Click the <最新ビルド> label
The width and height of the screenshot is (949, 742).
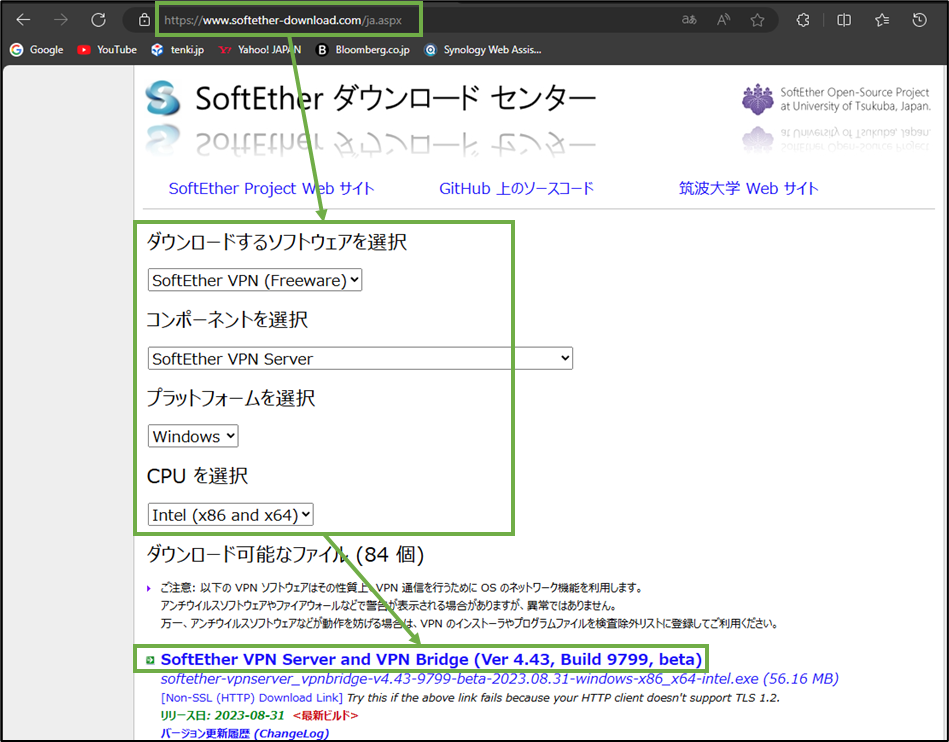tap(326, 715)
